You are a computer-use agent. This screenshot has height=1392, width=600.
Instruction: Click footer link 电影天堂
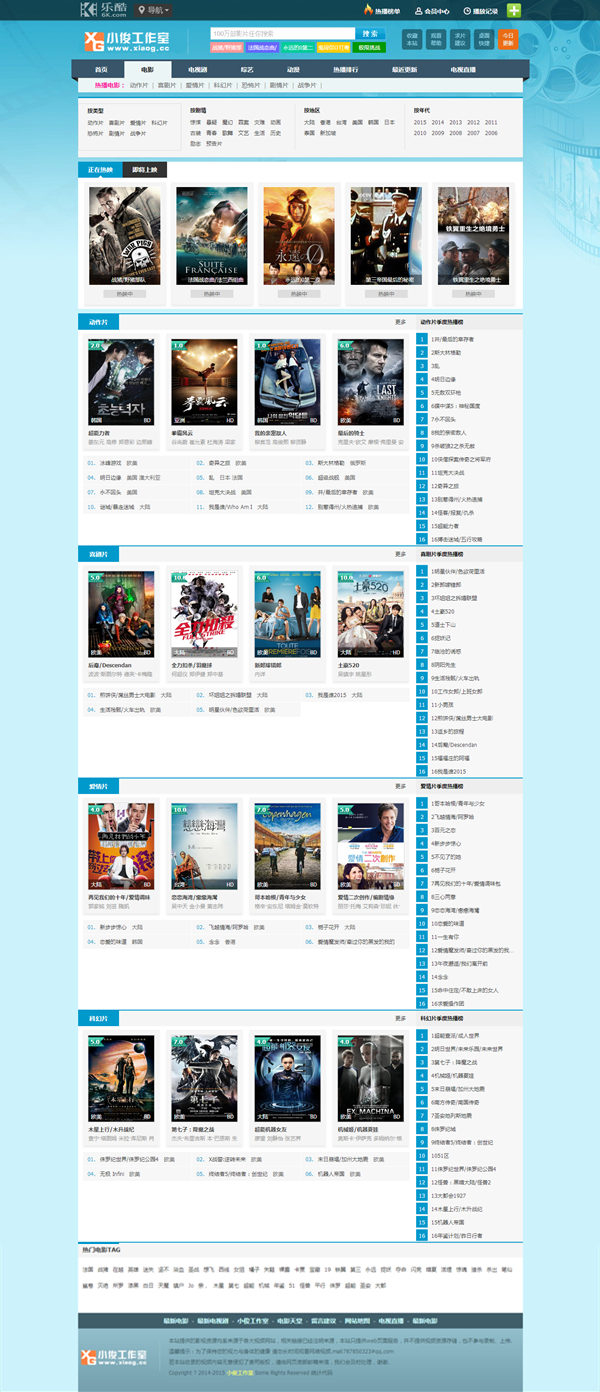click(x=289, y=1321)
